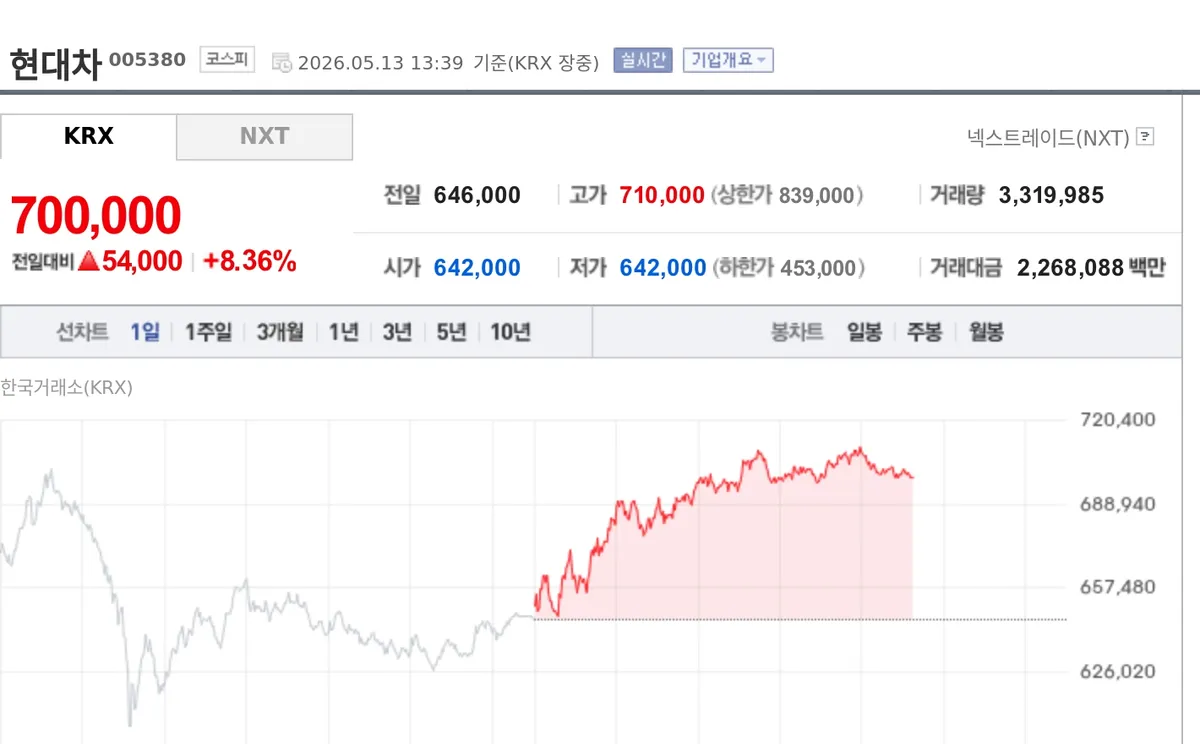Open the 기업개요 dropdown
This screenshot has height=744, width=1200.
click(728, 60)
